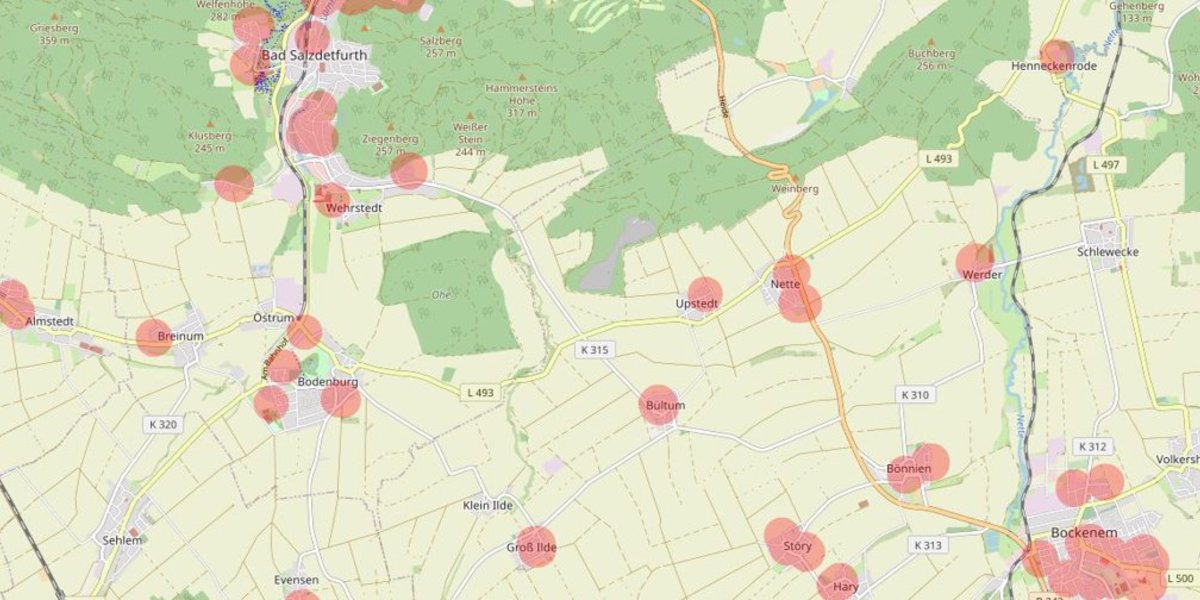Click the red marker at Breinum

tap(154, 338)
